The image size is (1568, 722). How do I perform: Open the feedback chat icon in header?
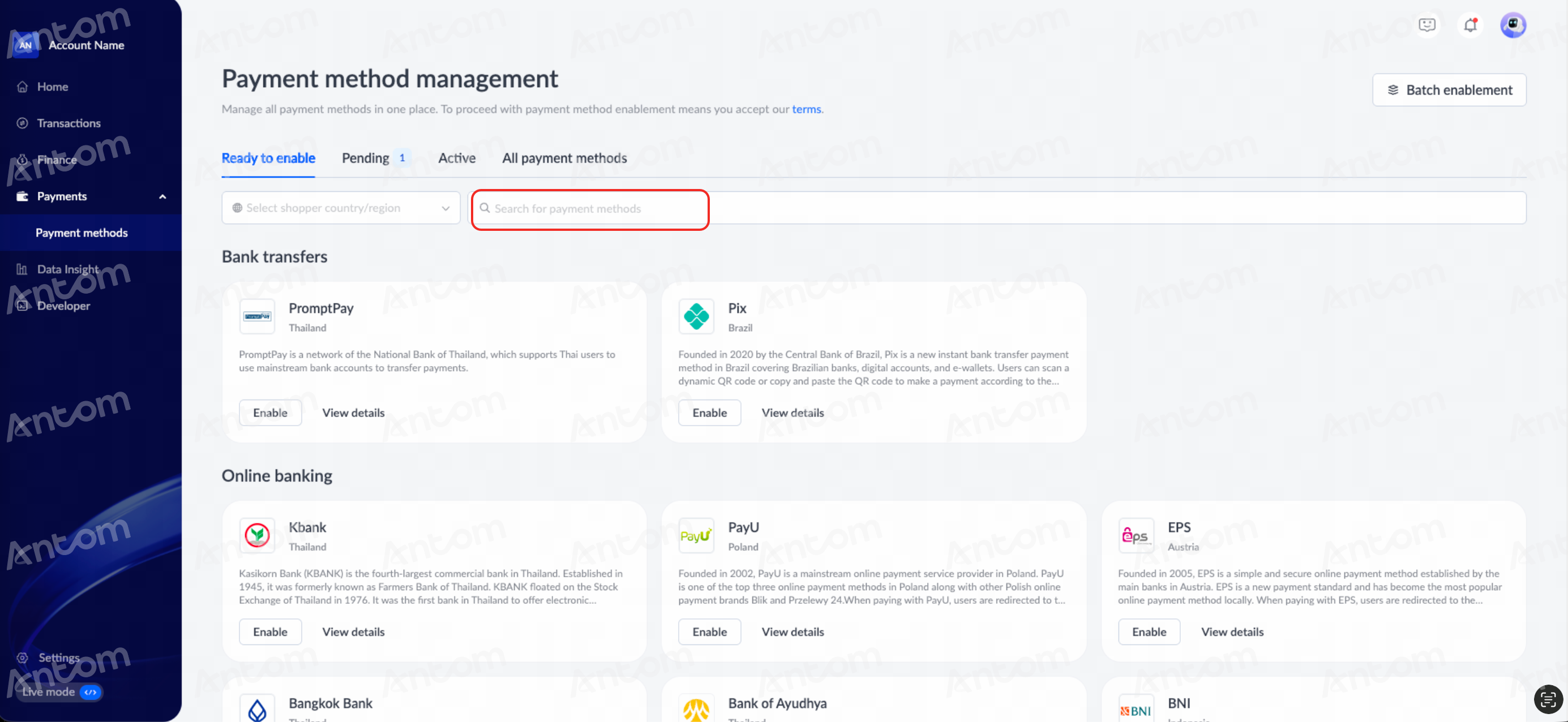tap(1427, 25)
